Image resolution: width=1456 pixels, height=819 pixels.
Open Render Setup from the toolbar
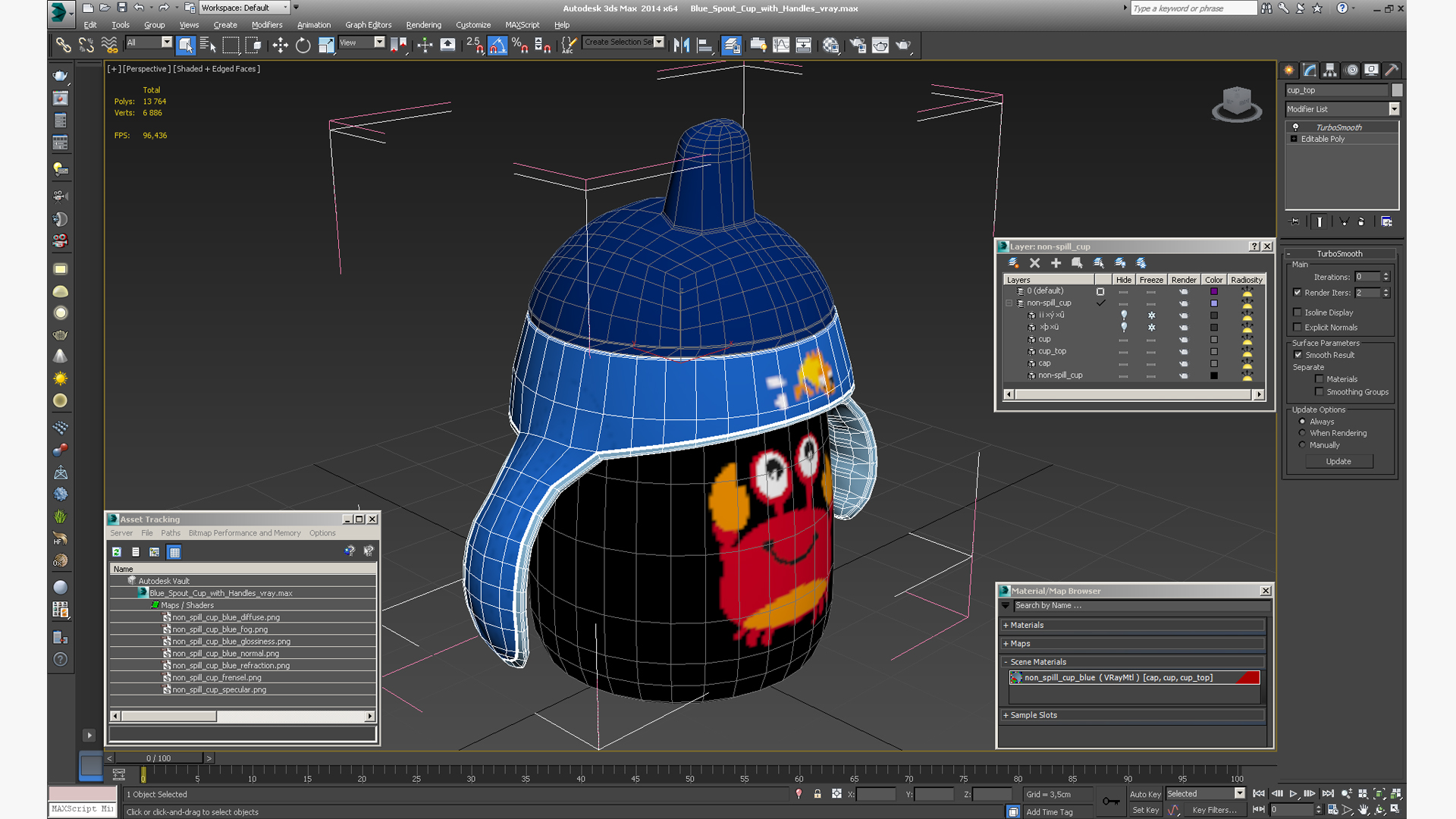click(x=858, y=45)
